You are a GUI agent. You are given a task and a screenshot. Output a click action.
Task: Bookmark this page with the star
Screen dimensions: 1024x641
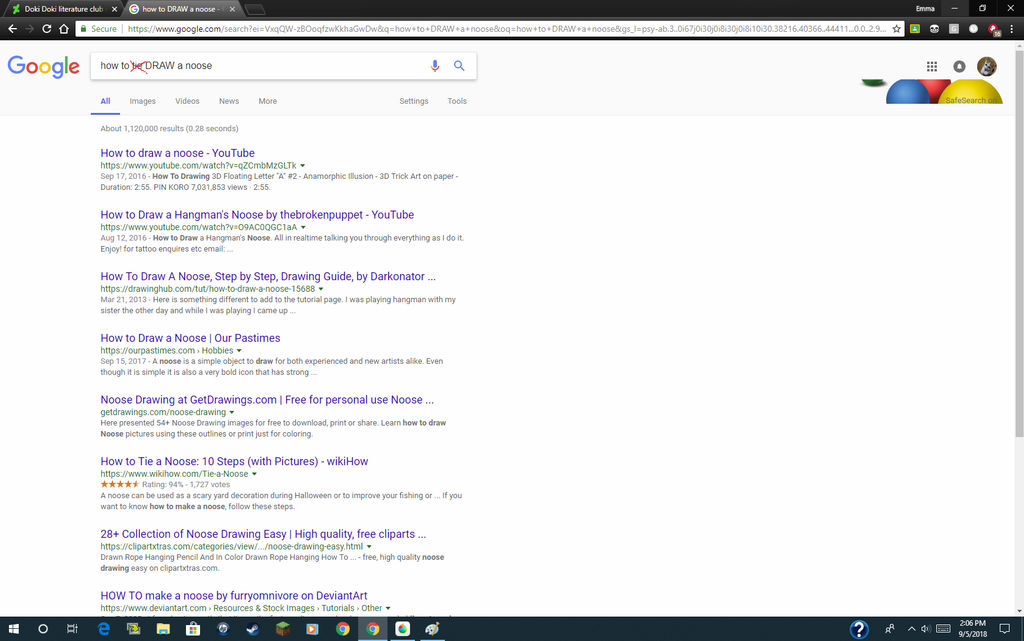[897, 29]
